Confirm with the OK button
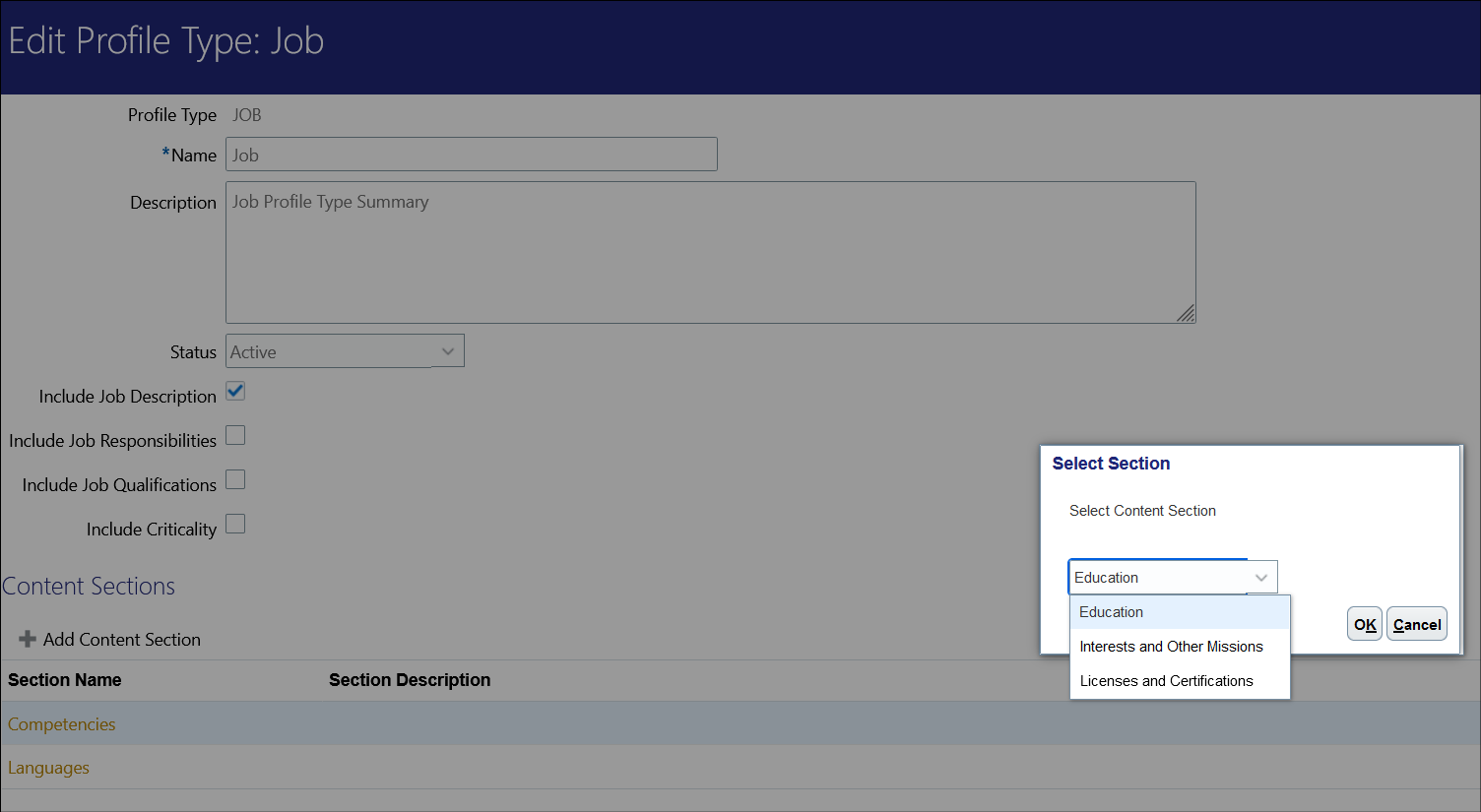This screenshot has height=812, width=1481. tap(1365, 624)
